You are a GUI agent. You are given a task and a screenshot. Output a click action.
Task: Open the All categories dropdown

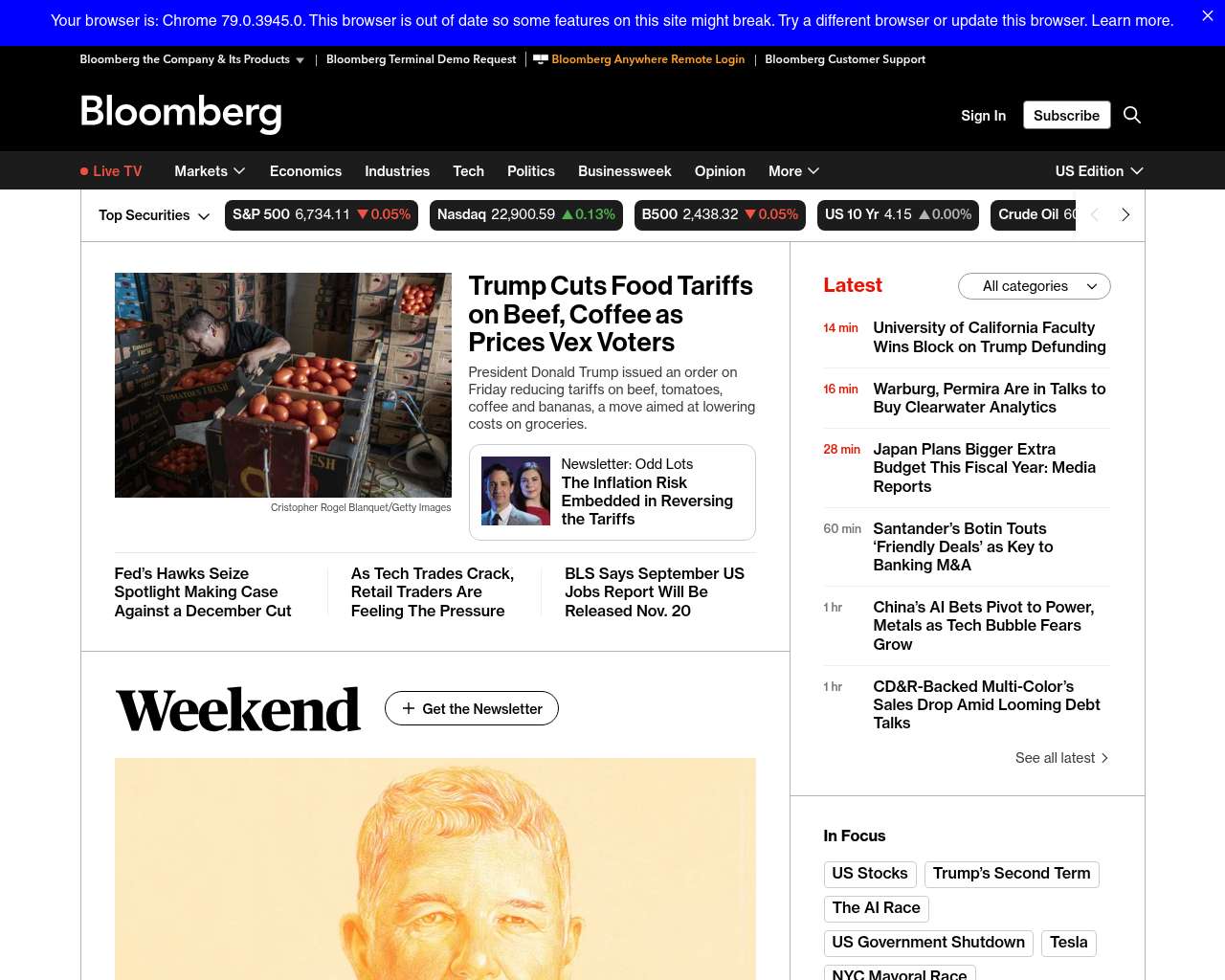coord(1035,286)
